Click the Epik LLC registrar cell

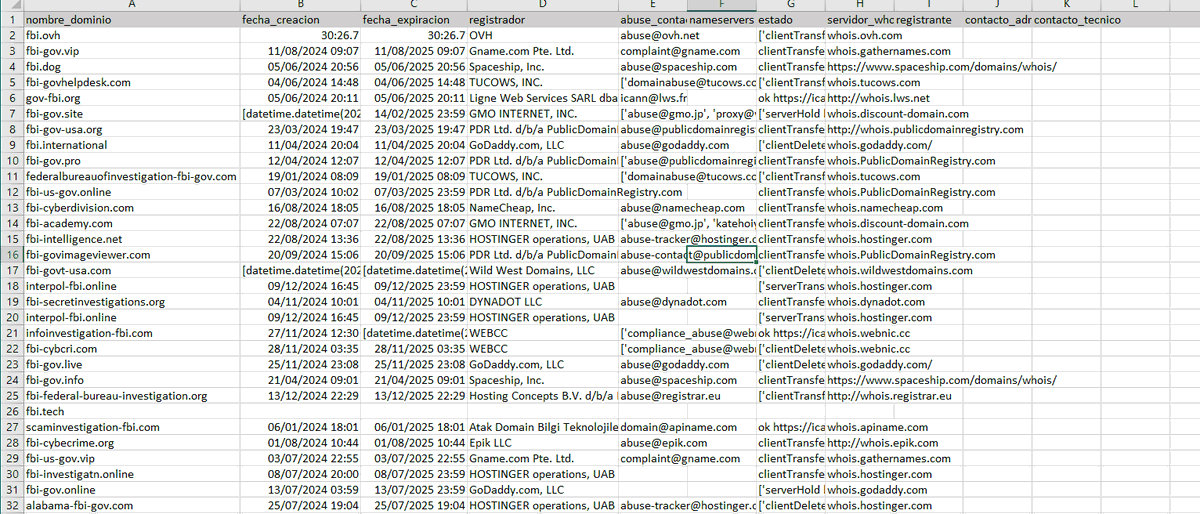coord(542,443)
